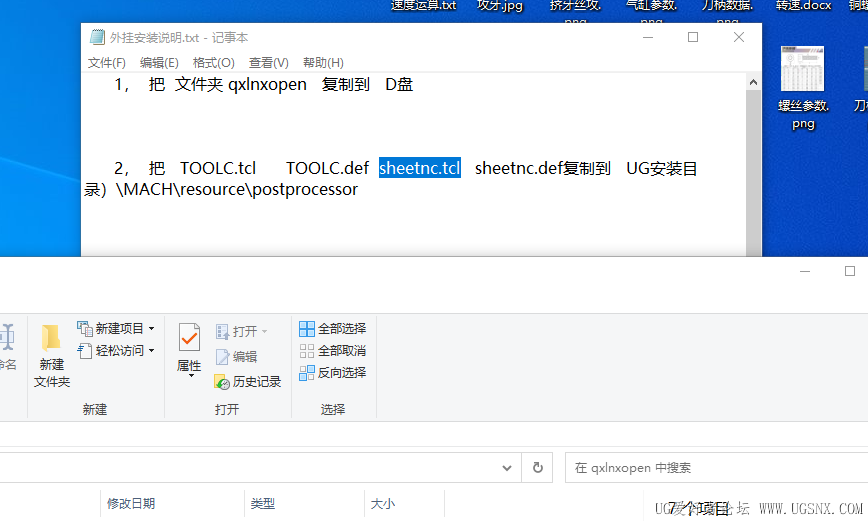Minimize the Notepad window

pyautogui.click(x=648, y=37)
